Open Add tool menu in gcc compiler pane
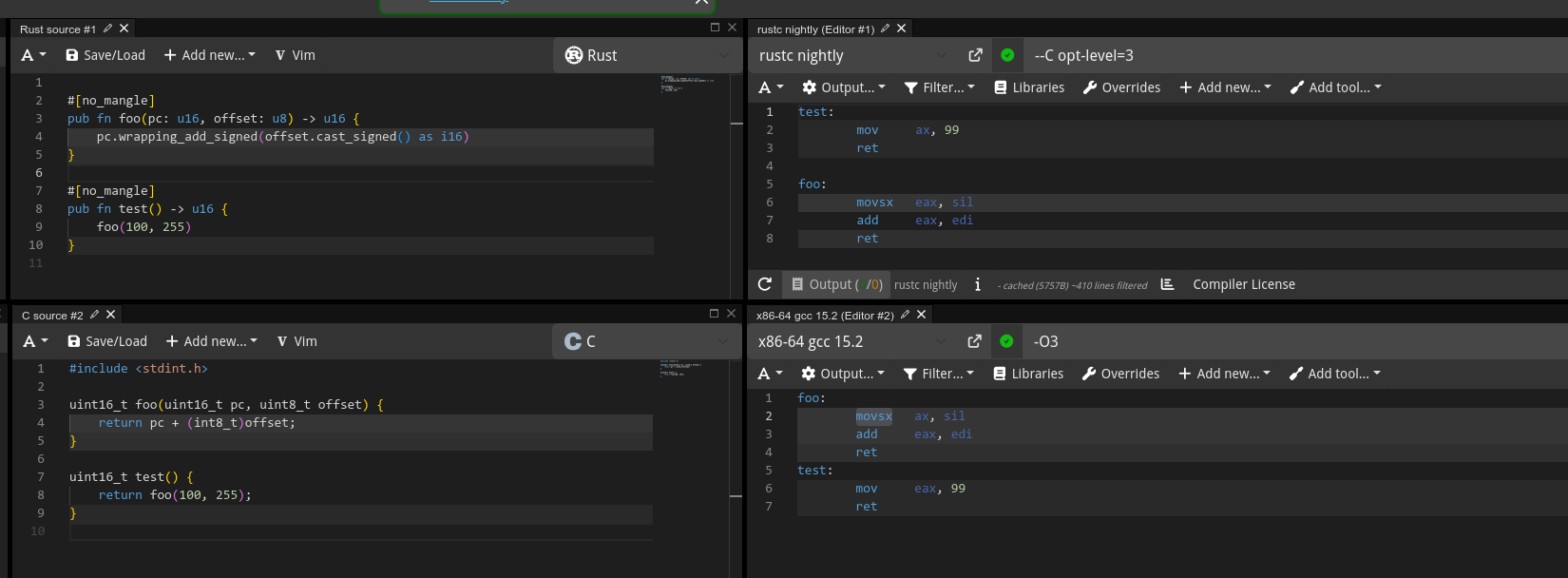The height and width of the screenshot is (578, 1568). click(x=1335, y=374)
